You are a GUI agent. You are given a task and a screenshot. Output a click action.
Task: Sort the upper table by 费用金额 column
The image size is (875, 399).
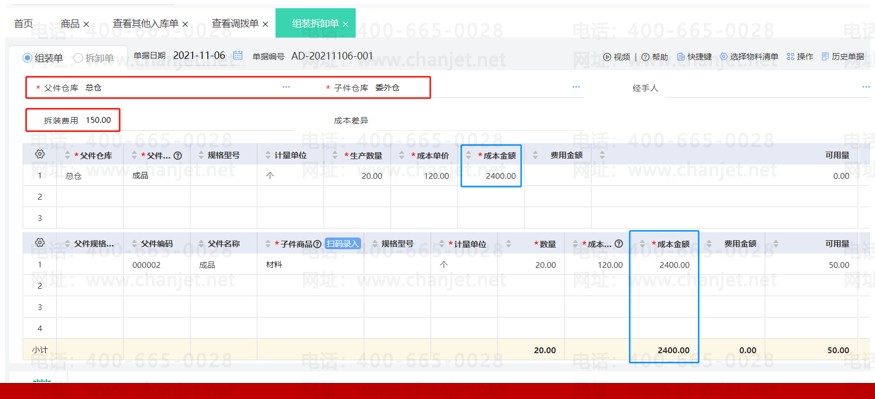coord(536,156)
